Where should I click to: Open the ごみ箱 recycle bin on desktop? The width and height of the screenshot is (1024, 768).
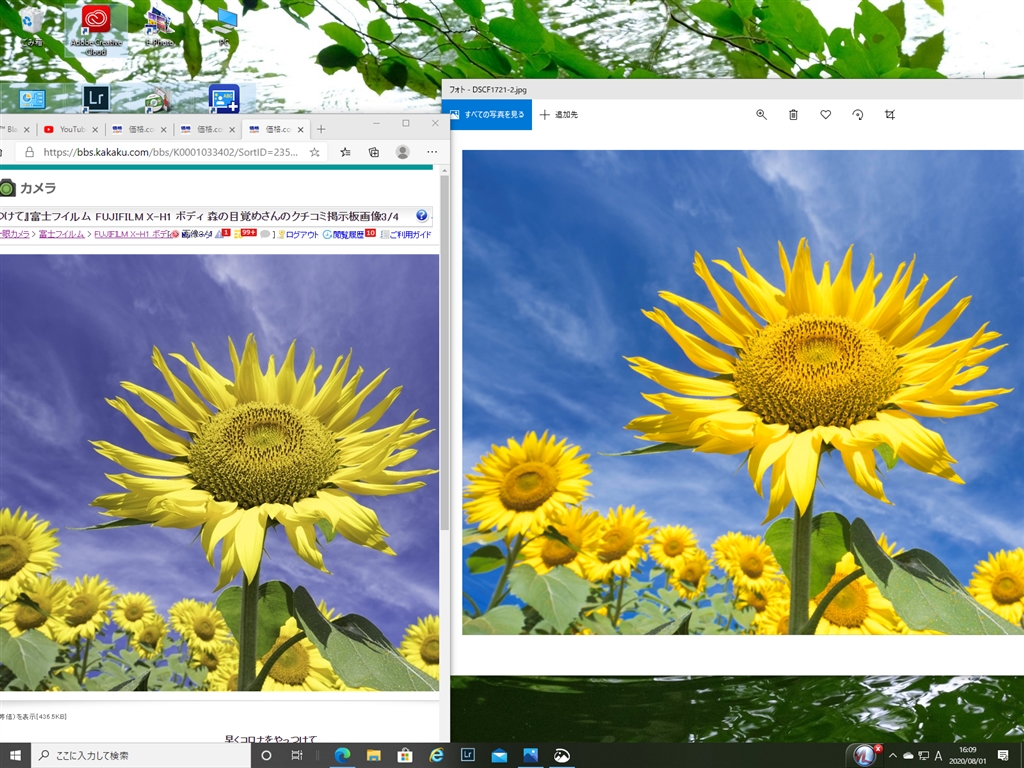click(31, 27)
